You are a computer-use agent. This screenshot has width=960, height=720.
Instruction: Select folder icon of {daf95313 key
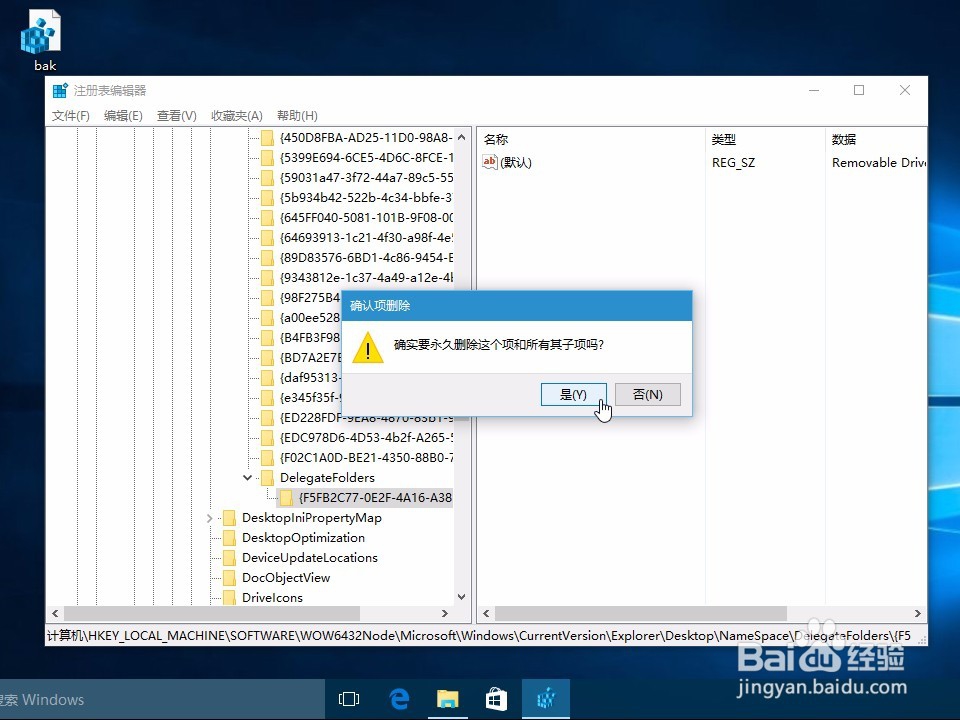click(x=268, y=378)
